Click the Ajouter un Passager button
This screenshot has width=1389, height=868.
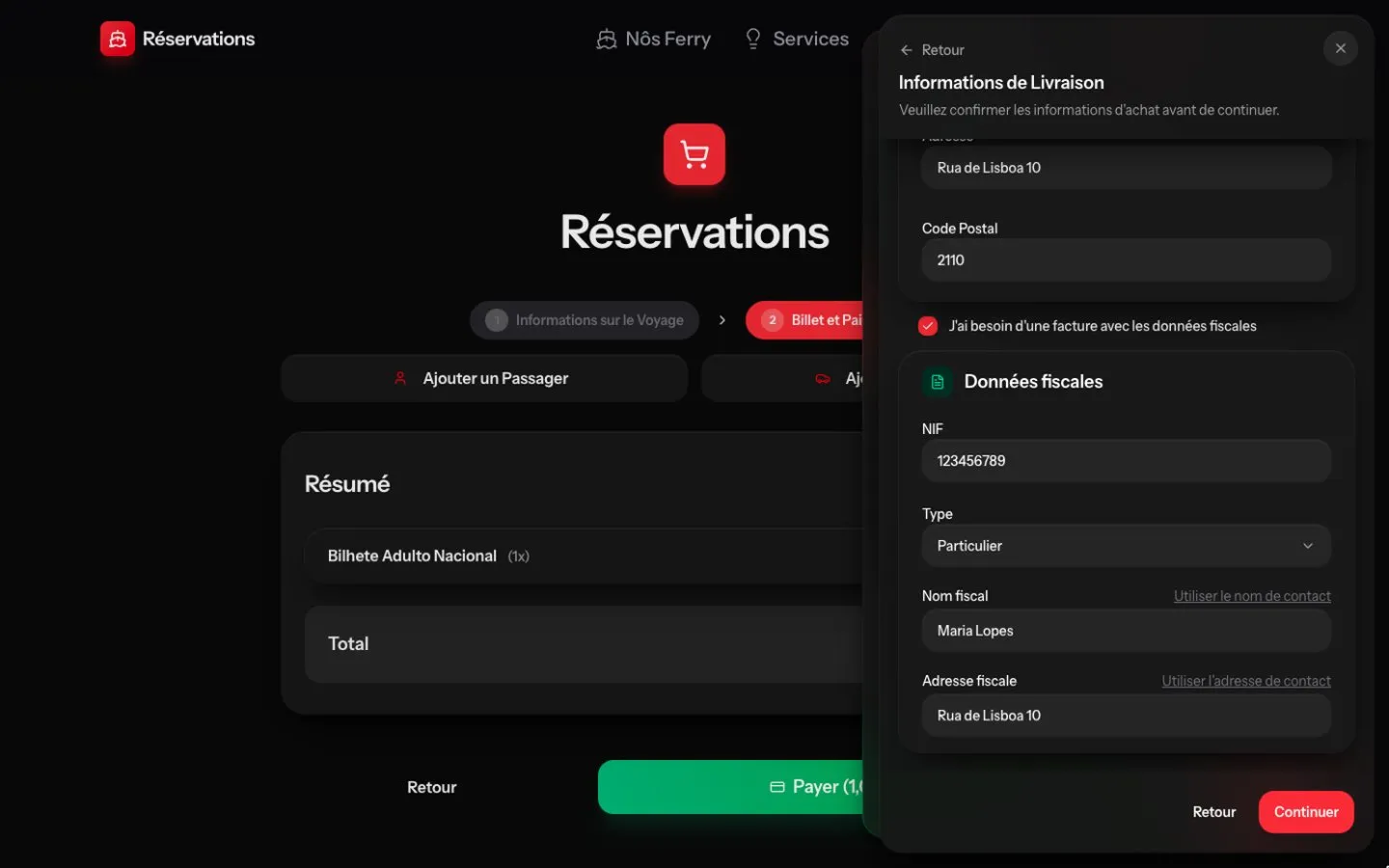pyautogui.click(x=484, y=378)
